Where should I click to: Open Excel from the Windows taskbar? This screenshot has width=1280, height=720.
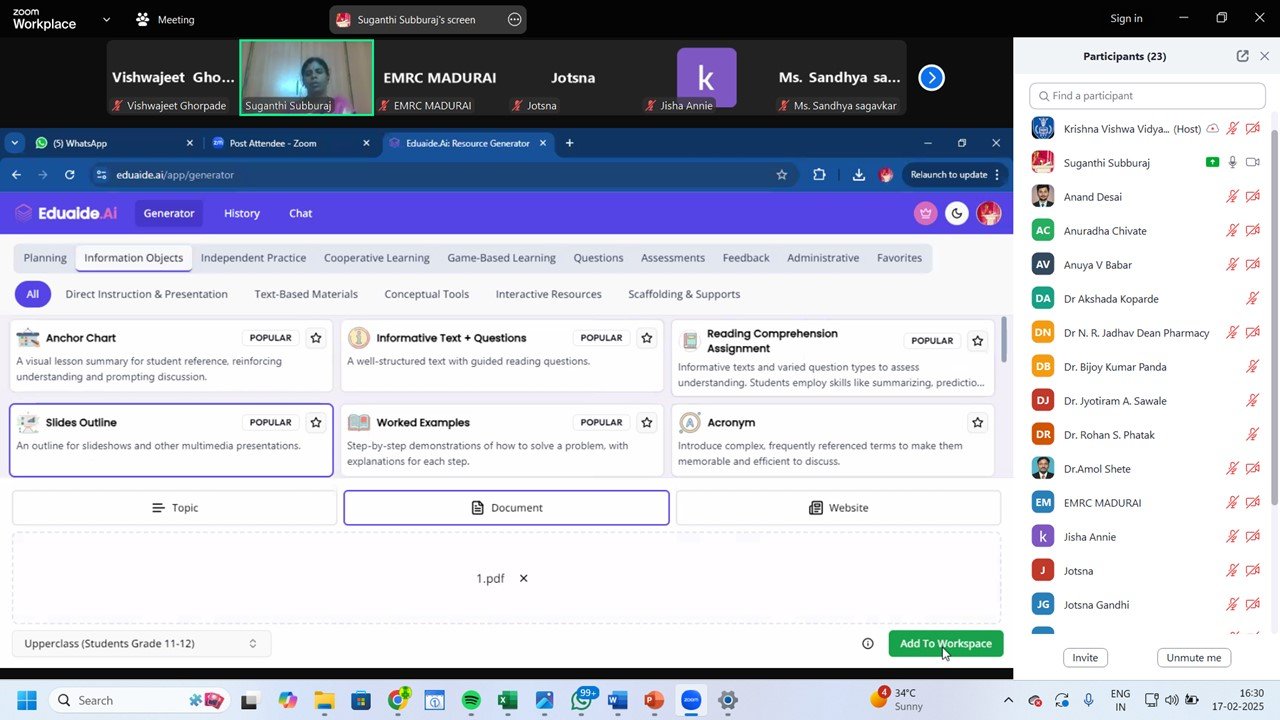tap(508, 700)
